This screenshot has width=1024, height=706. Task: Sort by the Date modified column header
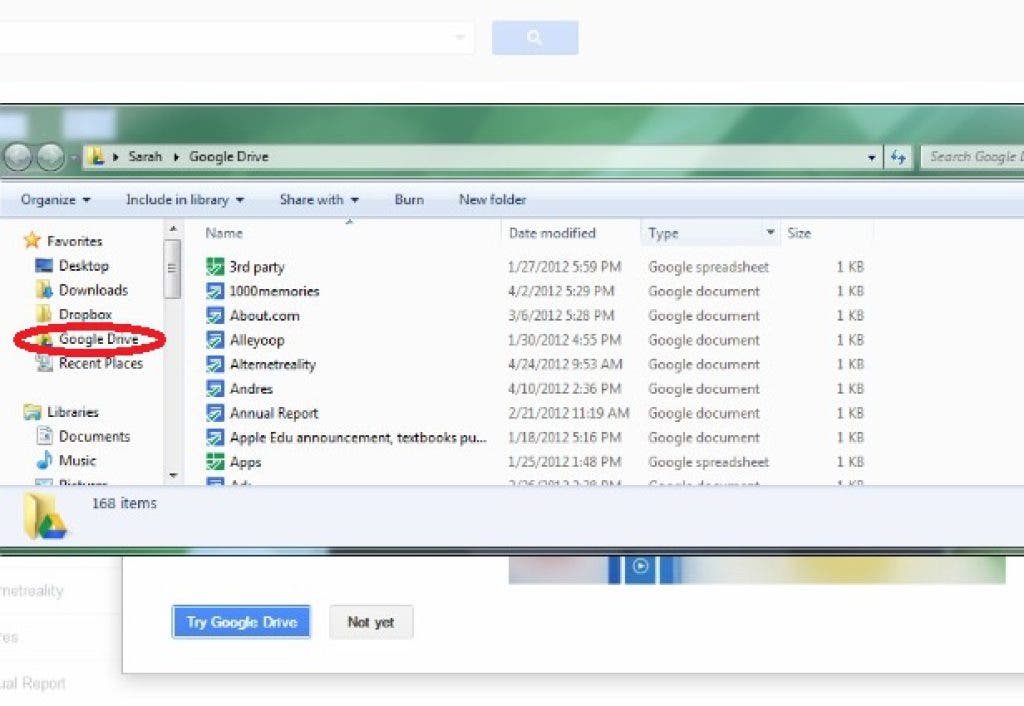click(x=552, y=233)
